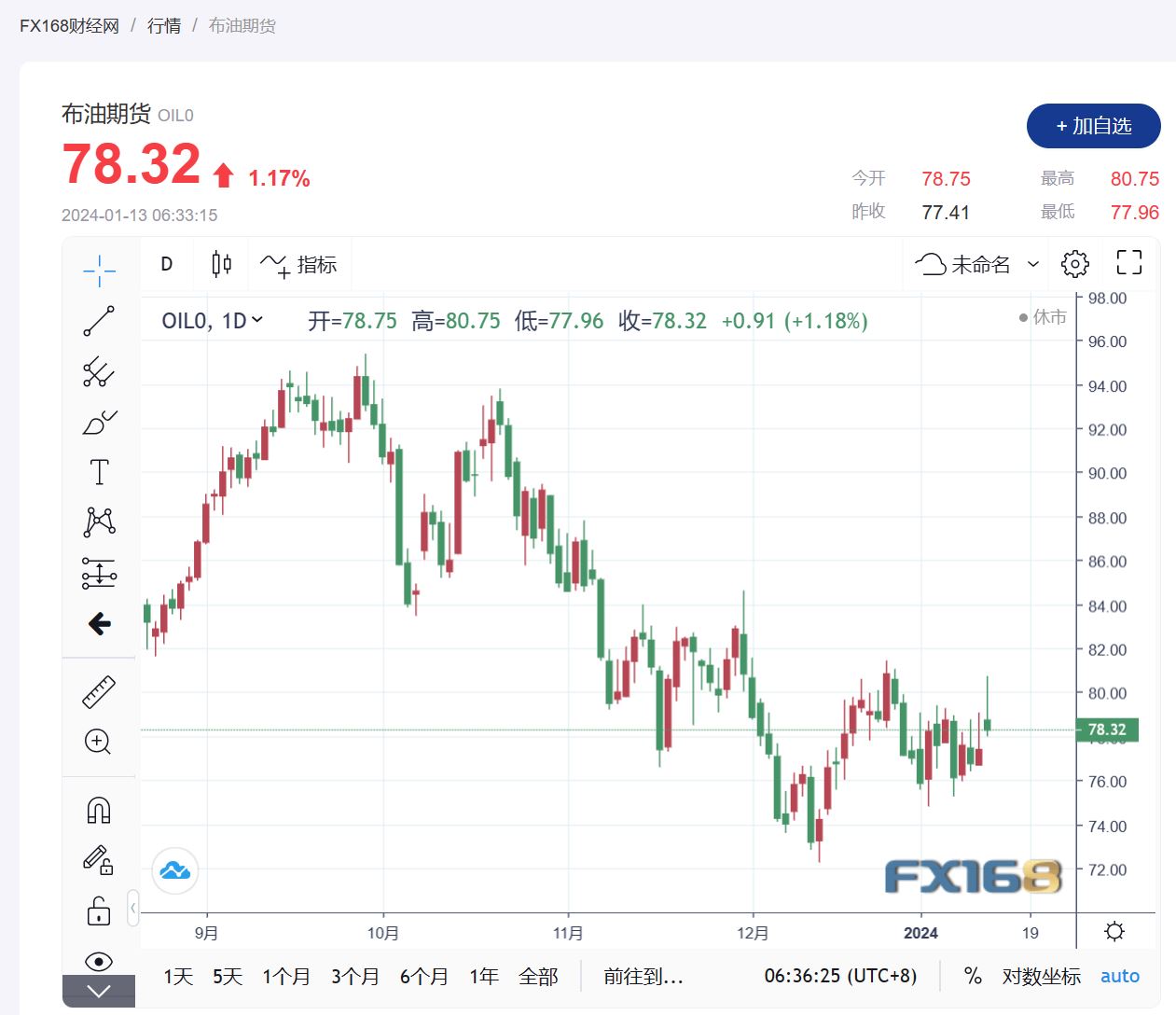
Task: Open the measure ruler tool
Action: [x=99, y=691]
